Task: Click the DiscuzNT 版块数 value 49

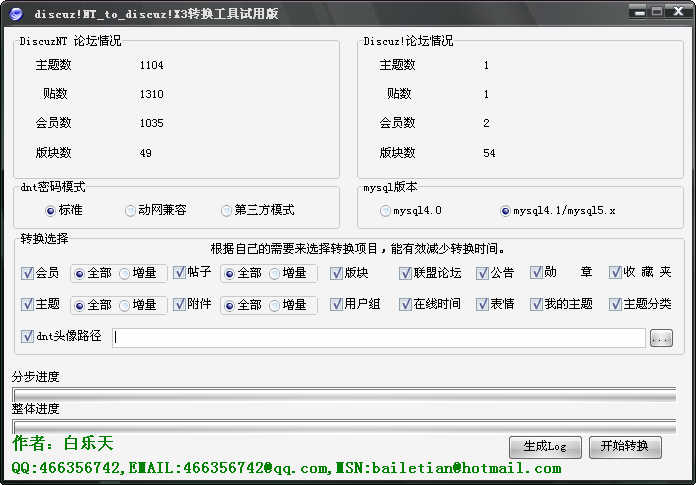Action: pos(146,153)
